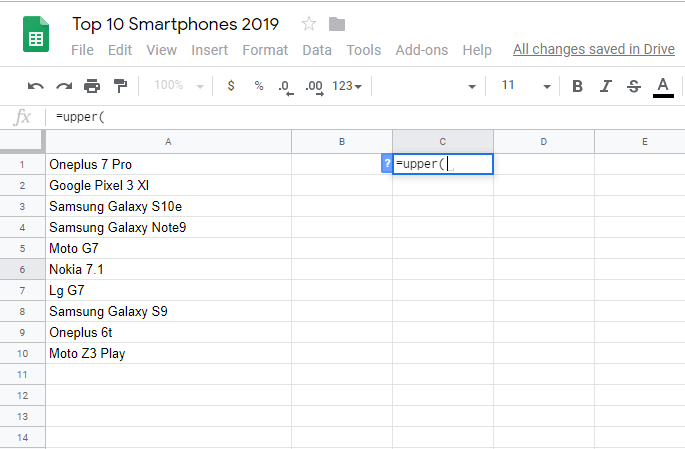This screenshot has height=449, width=685.
Task: Open the Data menu
Action: (x=317, y=50)
